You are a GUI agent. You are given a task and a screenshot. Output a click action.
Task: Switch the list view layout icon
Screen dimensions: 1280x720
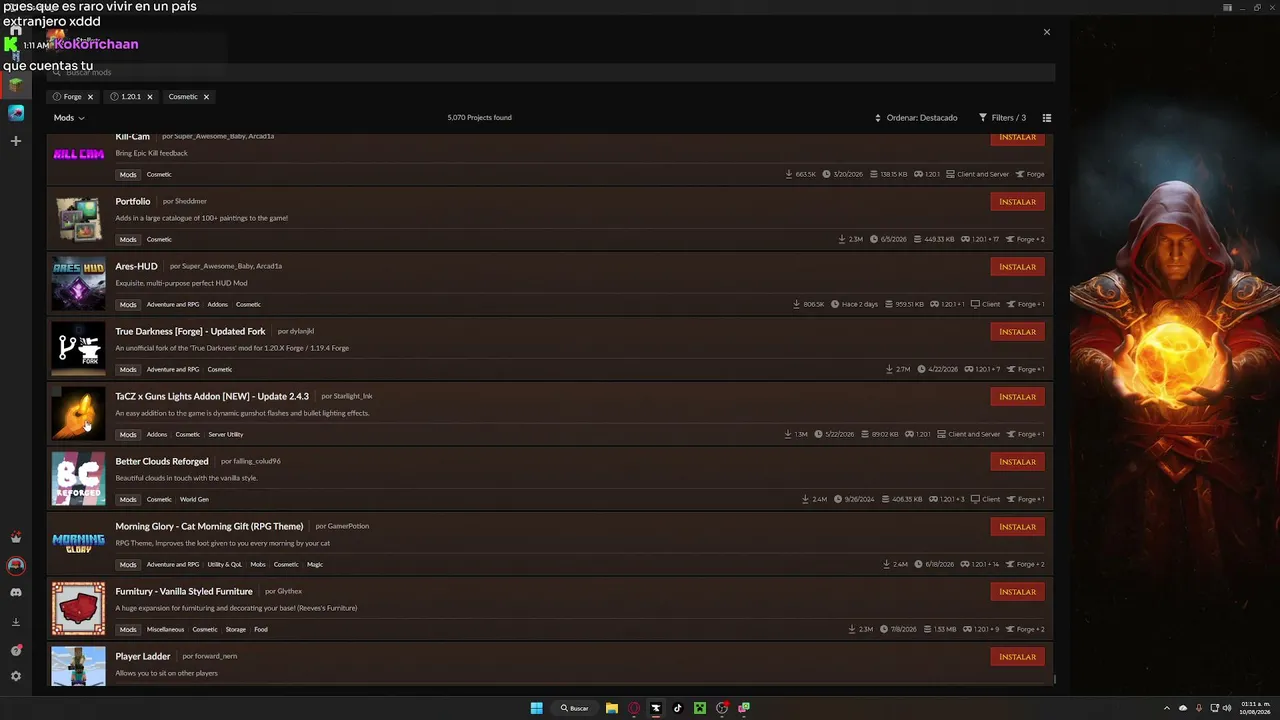coord(1047,118)
